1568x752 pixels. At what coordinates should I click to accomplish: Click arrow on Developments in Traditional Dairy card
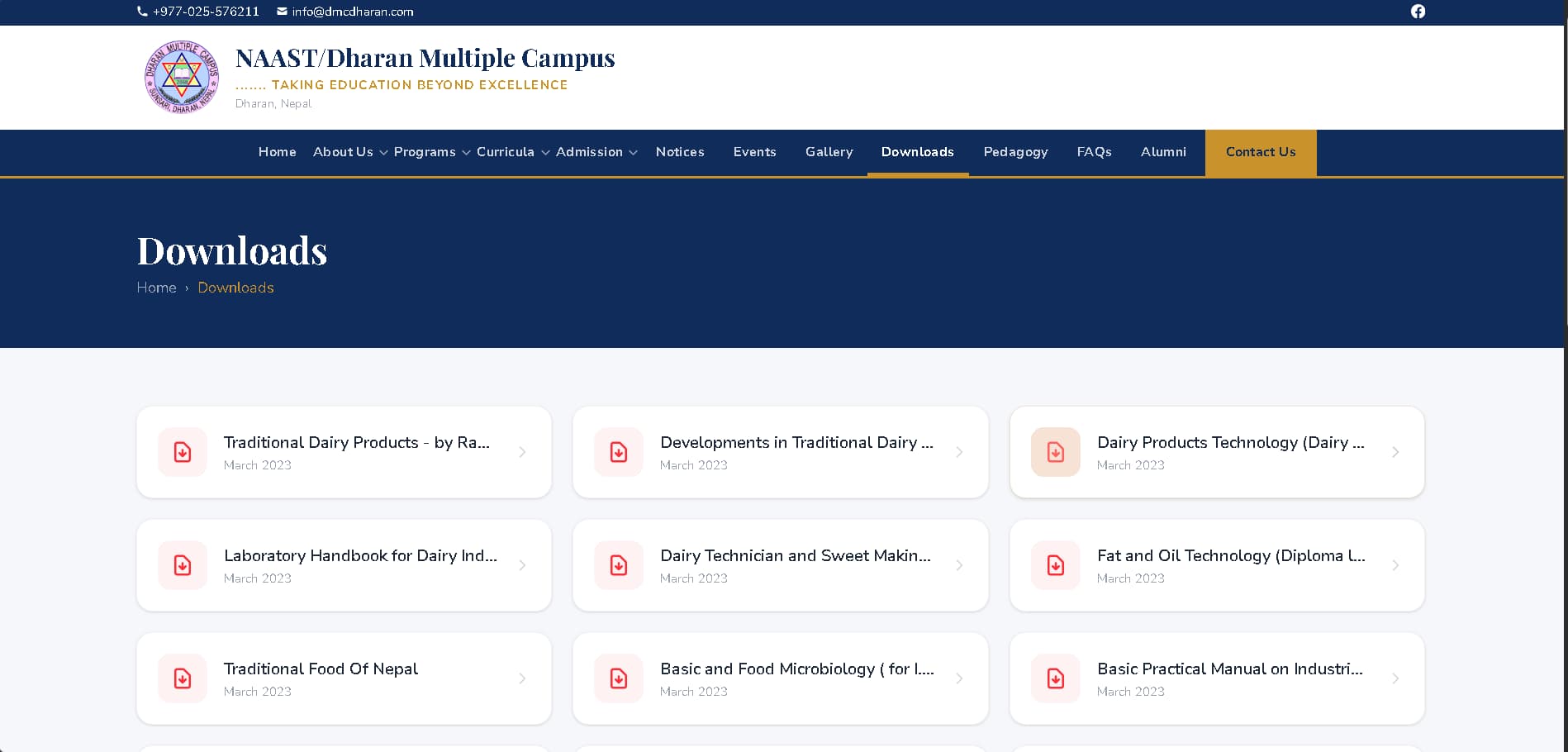(959, 452)
